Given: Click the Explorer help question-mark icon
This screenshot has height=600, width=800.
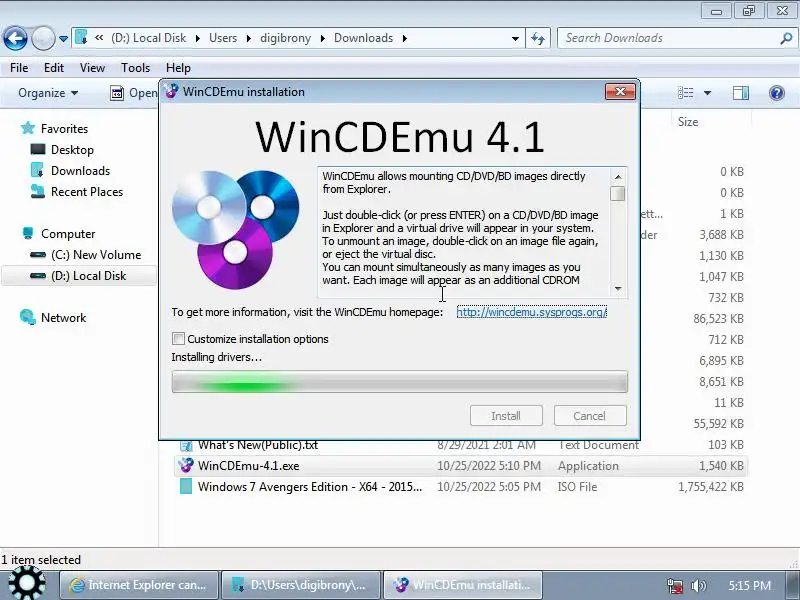Looking at the screenshot, I should 777,93.
